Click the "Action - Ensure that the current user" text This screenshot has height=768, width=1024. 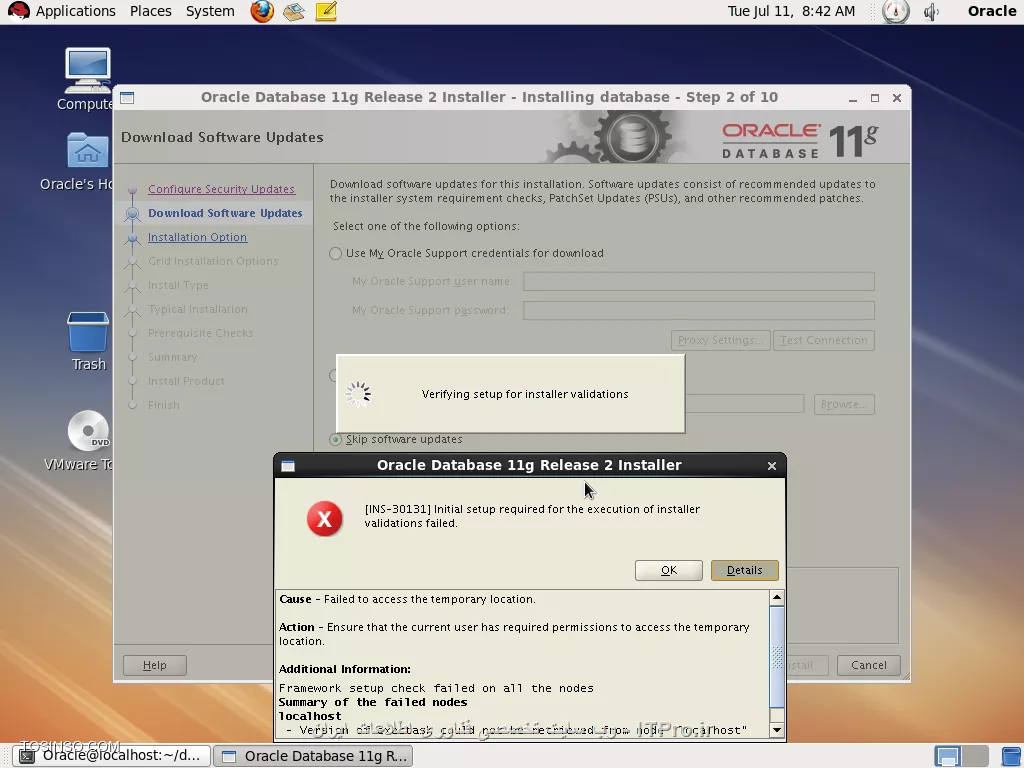pyautogui.click(x=514, y=634)
